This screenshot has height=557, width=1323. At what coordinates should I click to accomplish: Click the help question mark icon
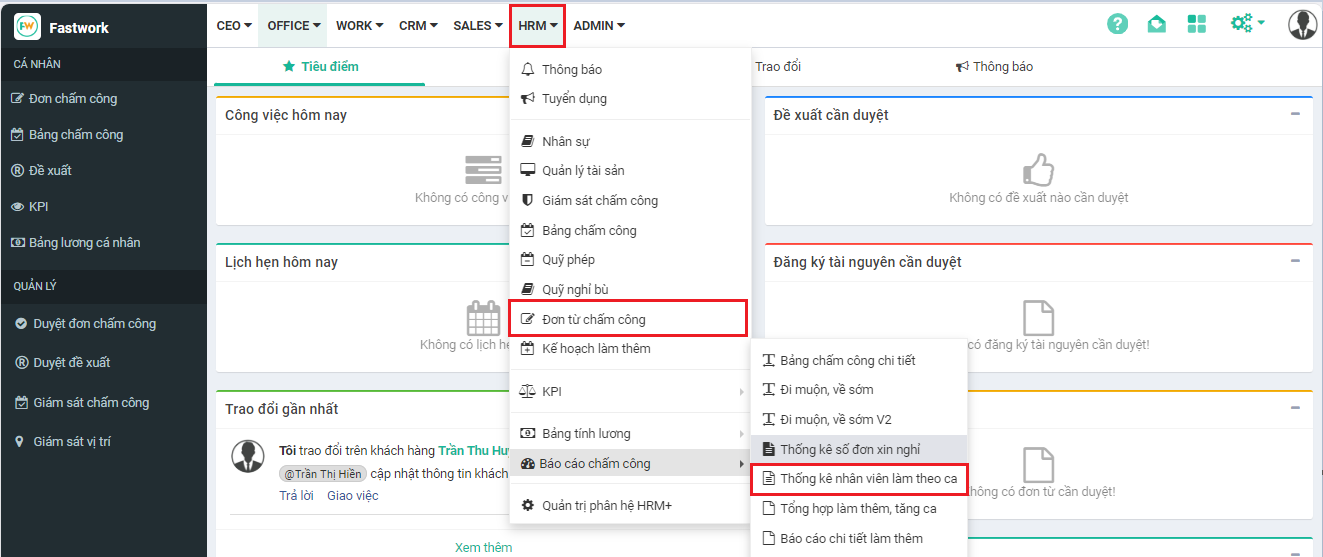[x=1117, y=24]
